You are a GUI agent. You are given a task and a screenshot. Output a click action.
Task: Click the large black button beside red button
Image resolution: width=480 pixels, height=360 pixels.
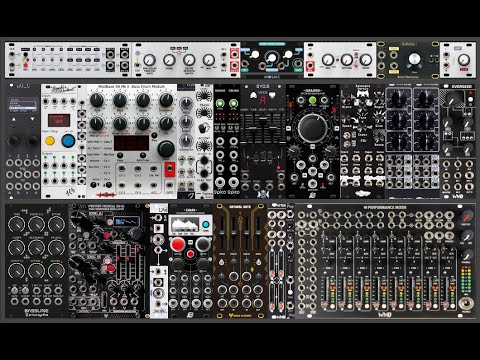[x=203, y=244]
